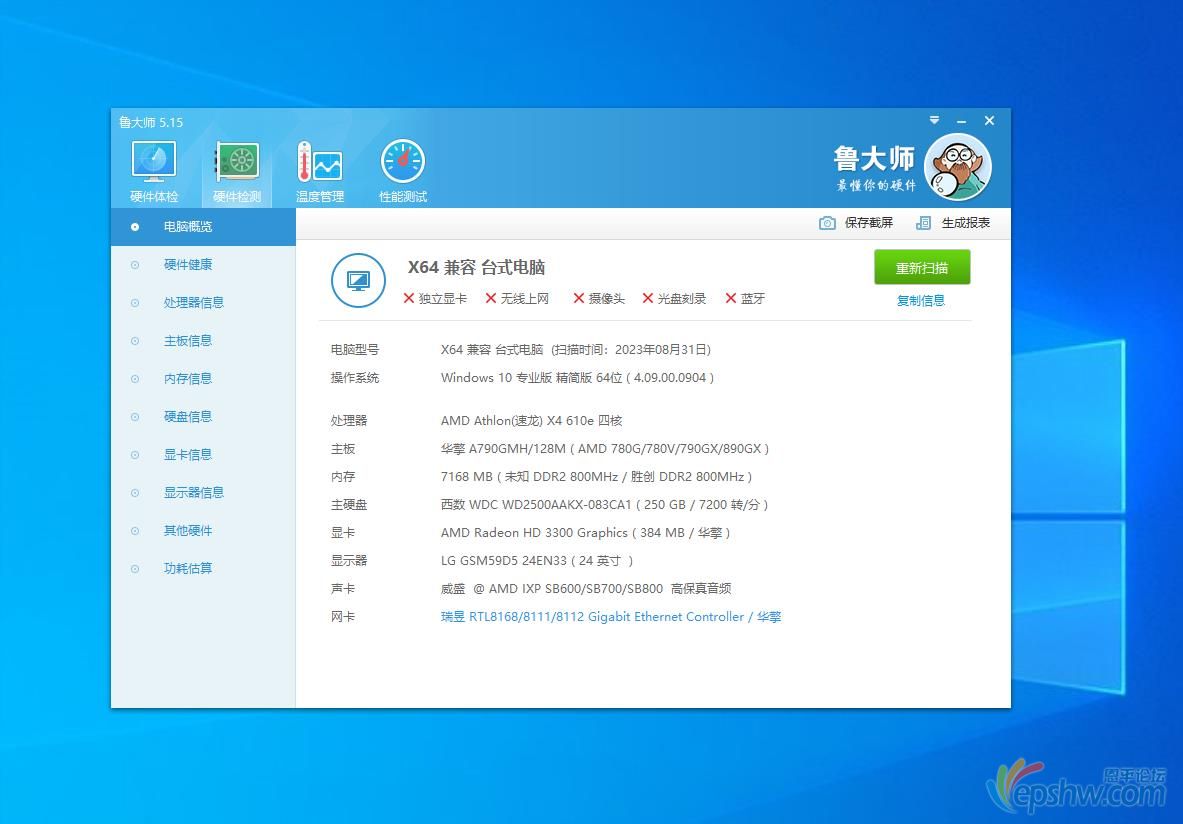The height and width of the screenshot is (824, 1183).
Task: Click the 独立显卡 missing-feature indicator
Action: click(x=435, y=299)
